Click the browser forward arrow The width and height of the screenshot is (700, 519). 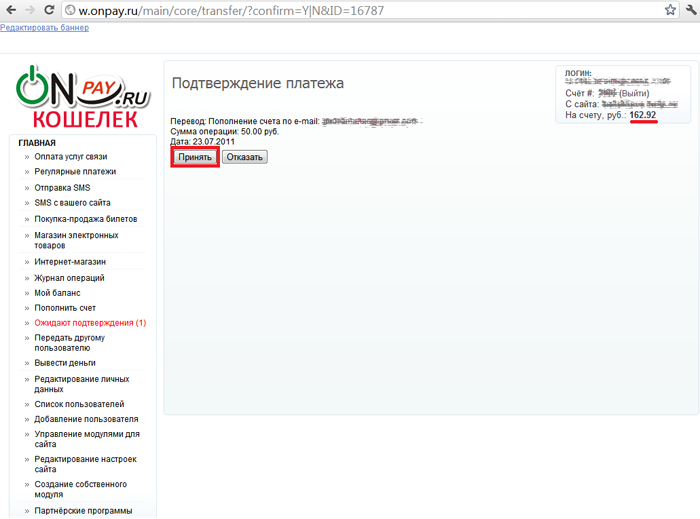click(x=30, y=10)
